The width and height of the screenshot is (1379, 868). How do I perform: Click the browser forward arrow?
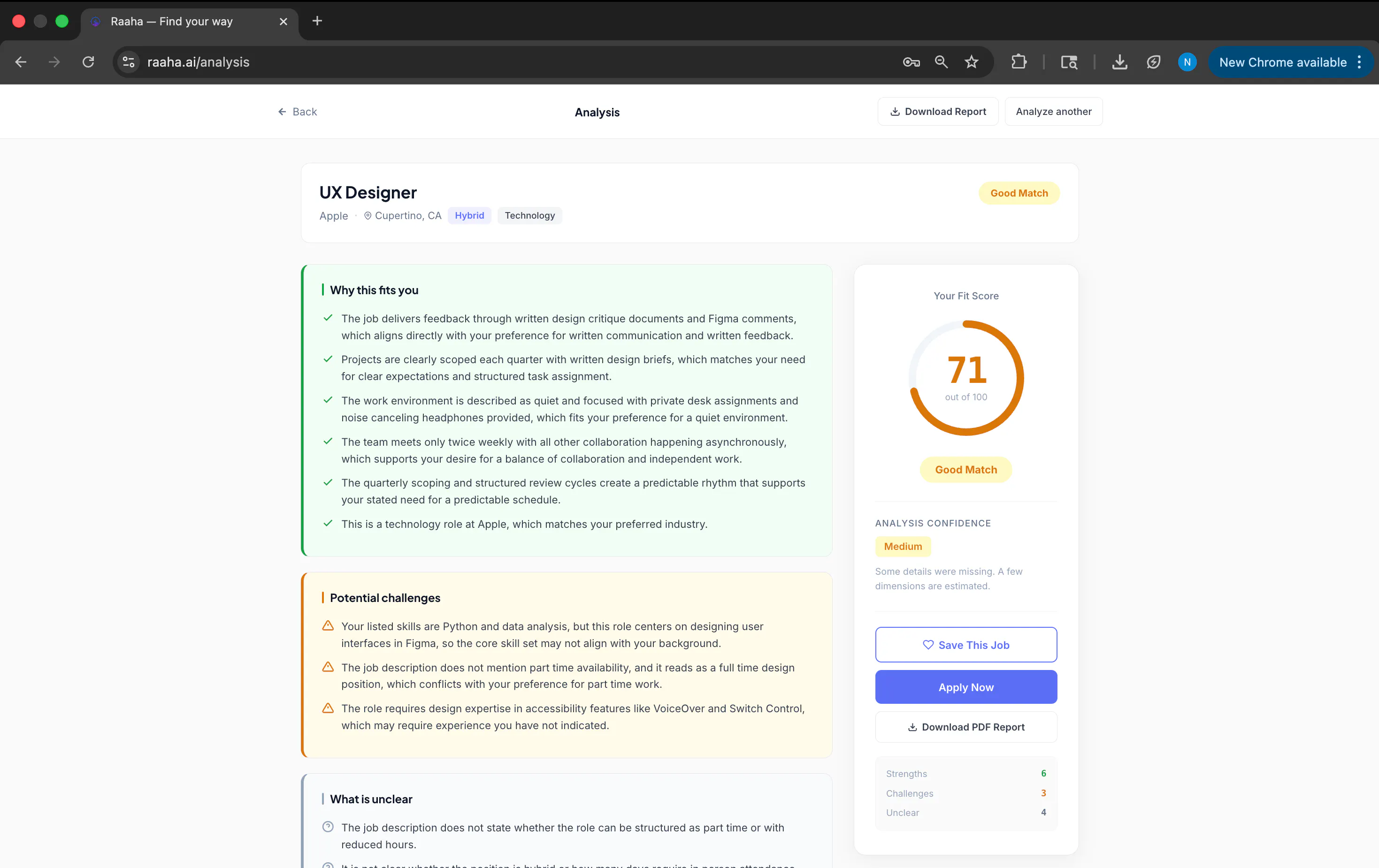(x=54, y=62)
